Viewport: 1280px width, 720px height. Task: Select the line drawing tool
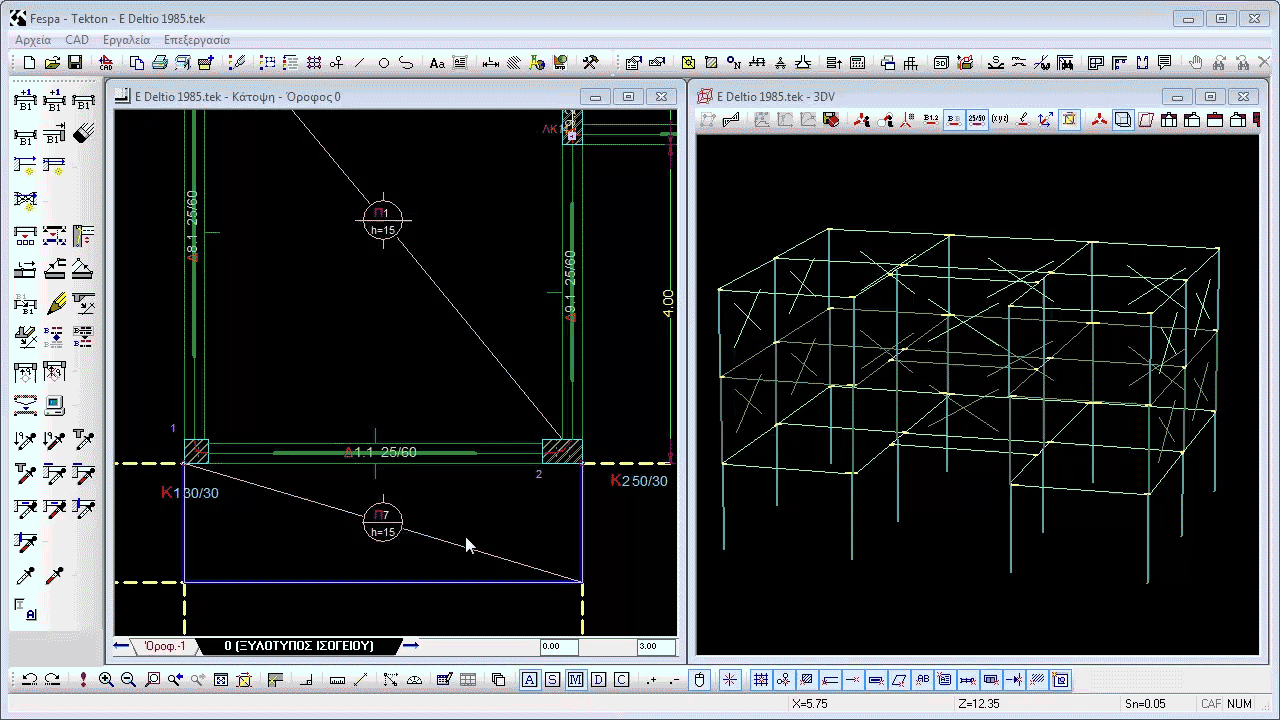click(x=360, y=63)
